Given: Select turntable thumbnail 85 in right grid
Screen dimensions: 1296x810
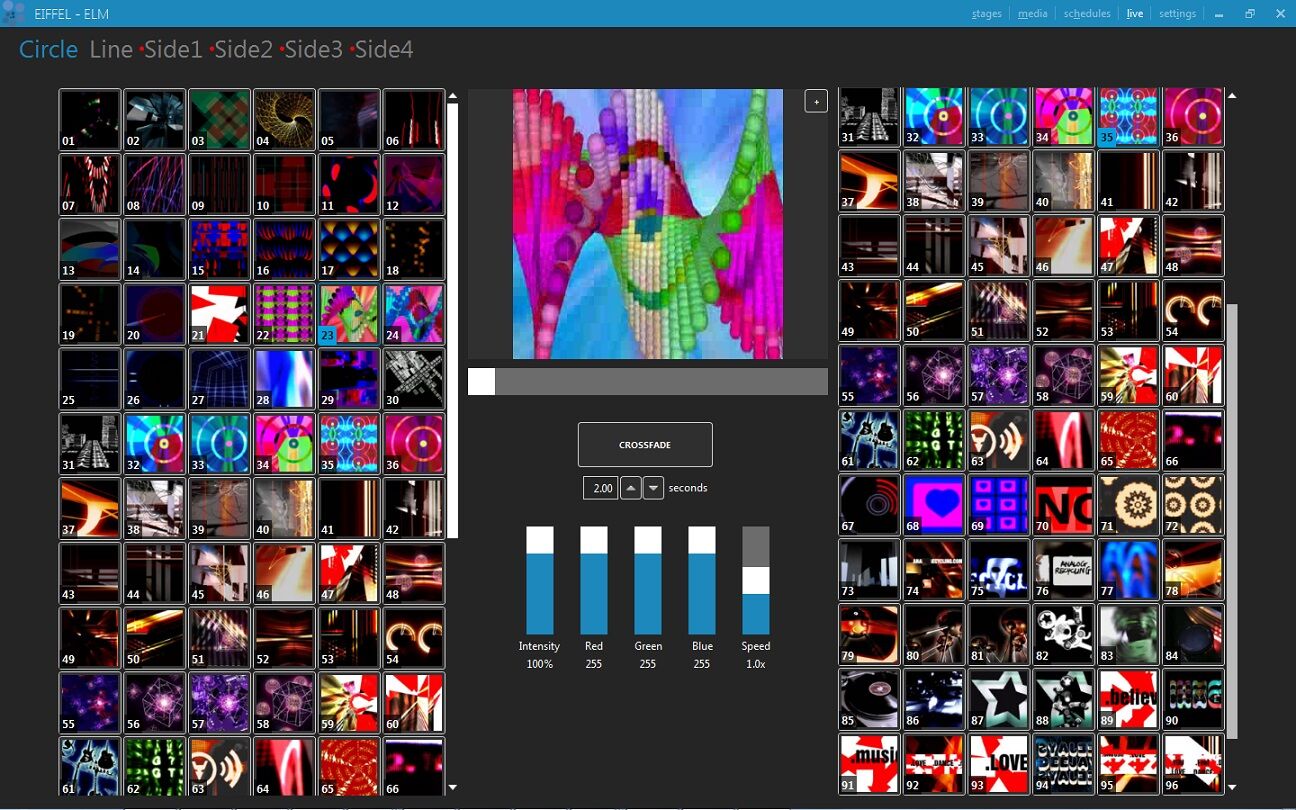Looking at the screenshot, I should (x=870, y=700).
